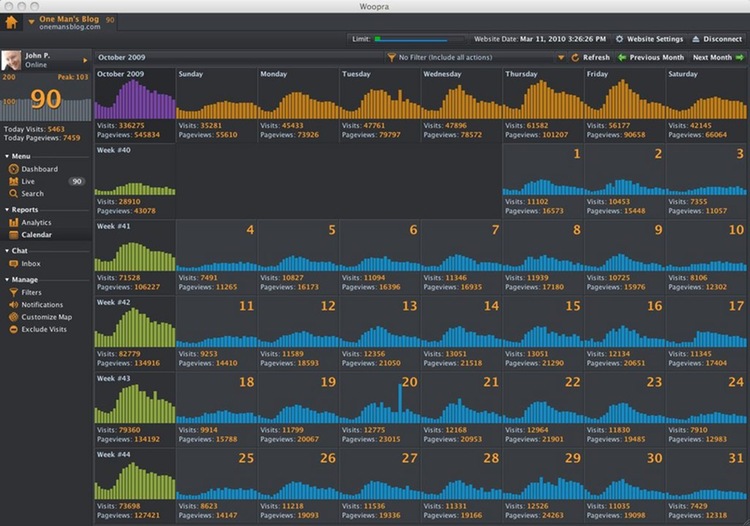
Task: Open Customize Map in the sidebar
Action: [46, 317]
